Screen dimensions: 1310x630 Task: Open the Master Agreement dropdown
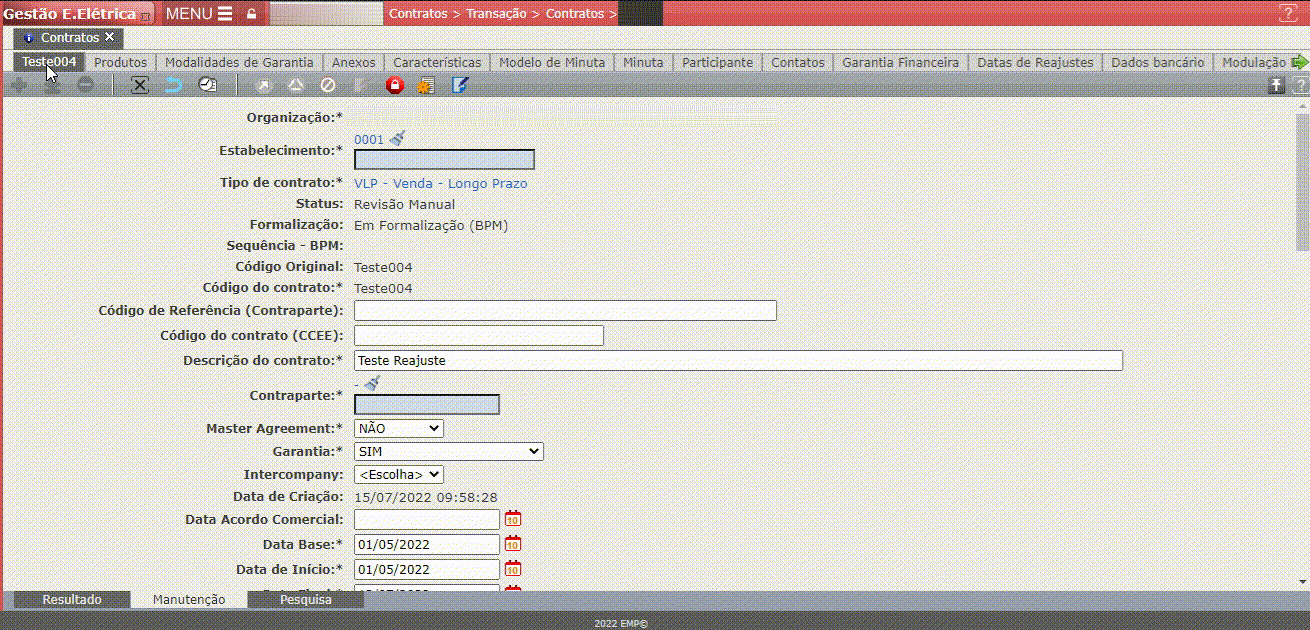coord(398,428)
